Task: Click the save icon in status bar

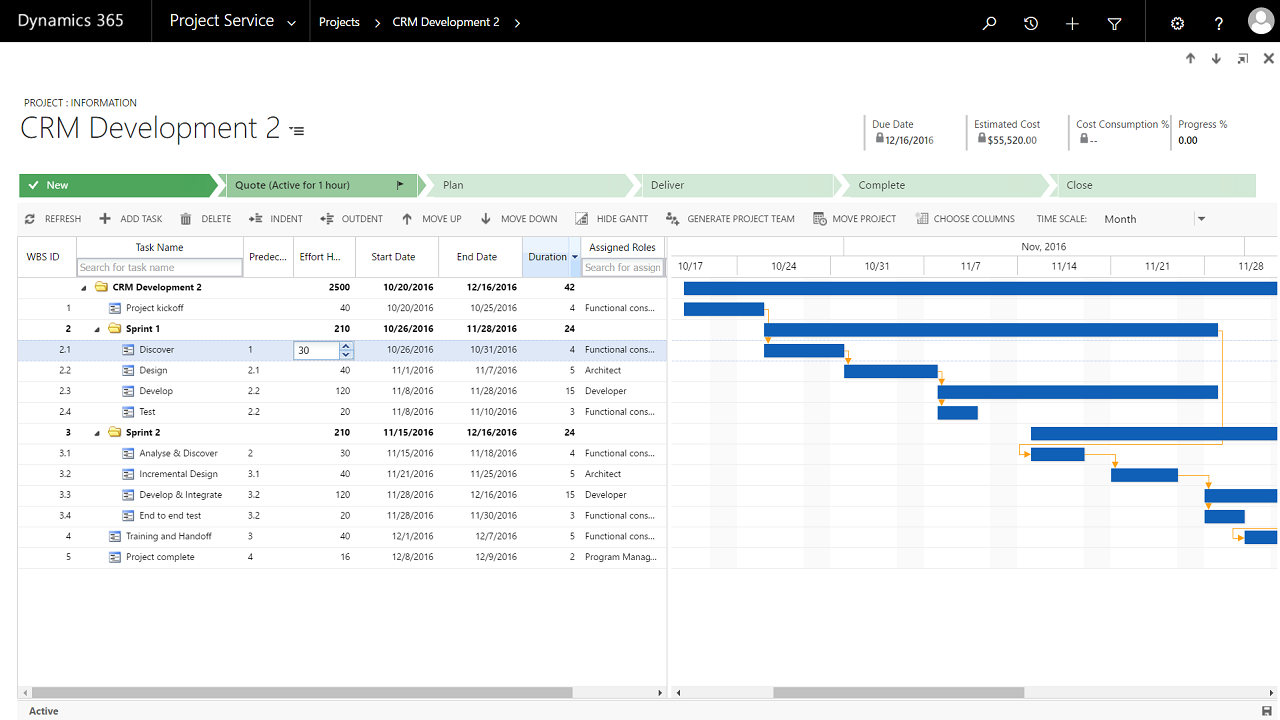Action: coord(1267,711)
